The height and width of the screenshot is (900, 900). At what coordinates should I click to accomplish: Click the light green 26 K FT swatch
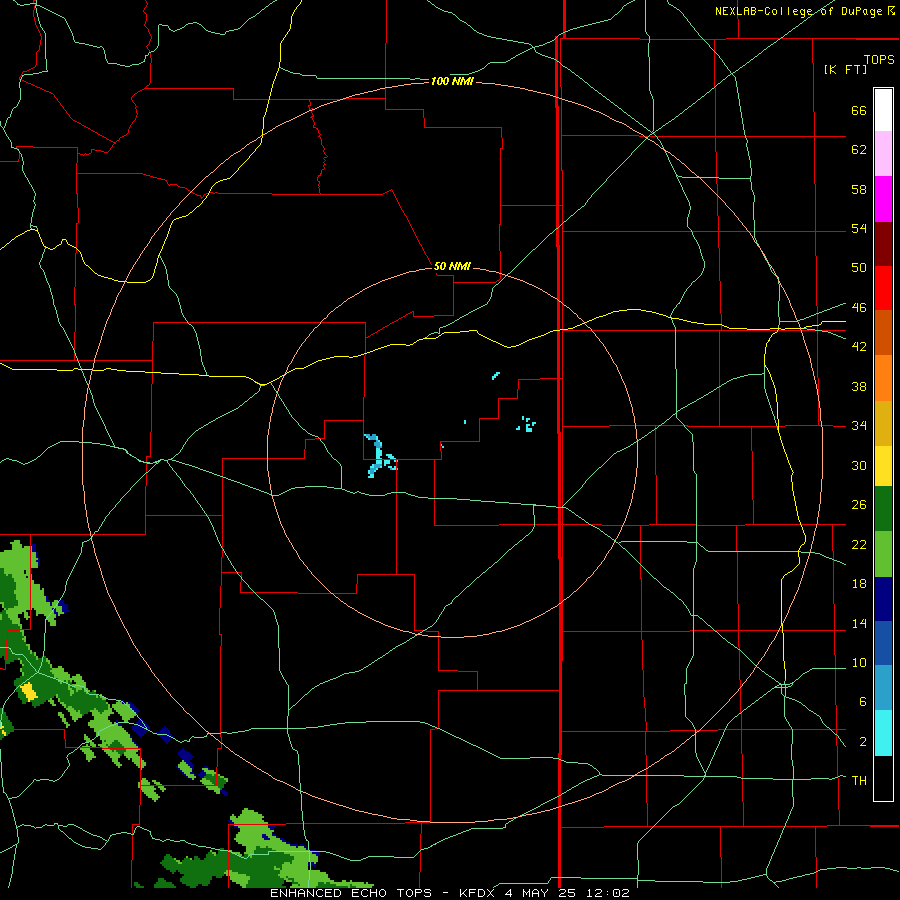tap(883, 554)
